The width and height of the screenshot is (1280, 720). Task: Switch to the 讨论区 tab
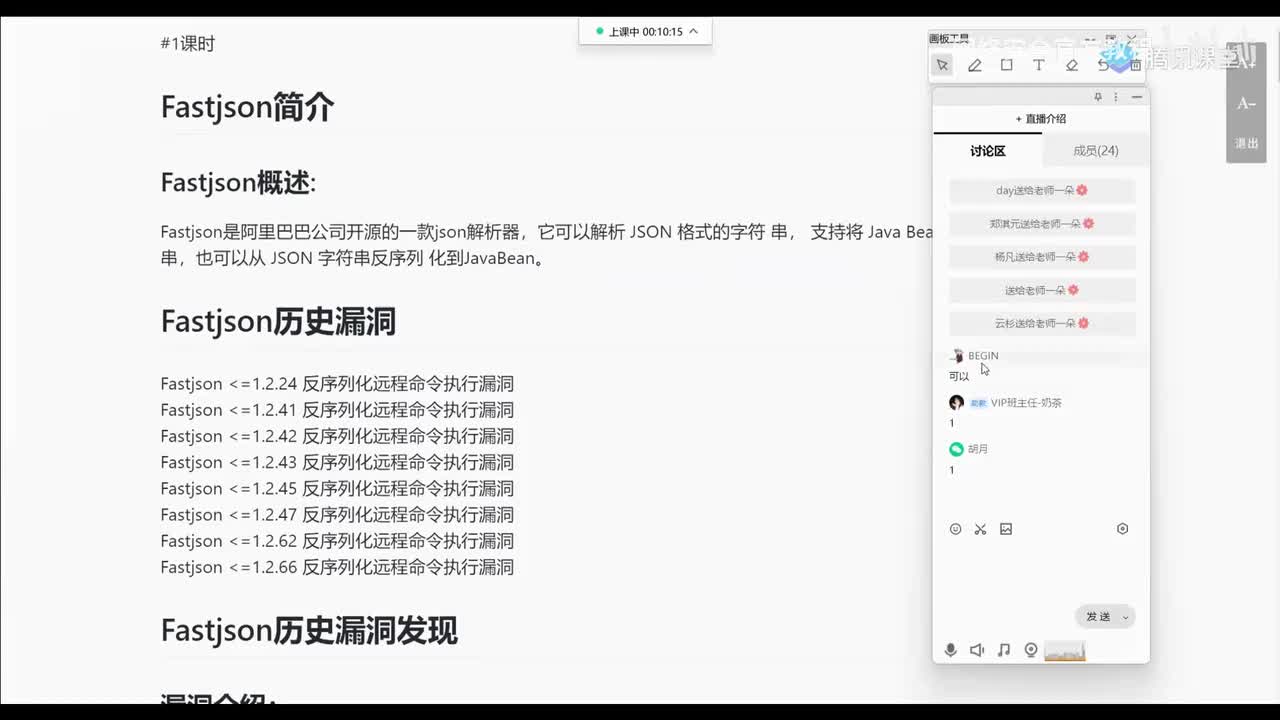pyautogui.click(x=988, y=151)
